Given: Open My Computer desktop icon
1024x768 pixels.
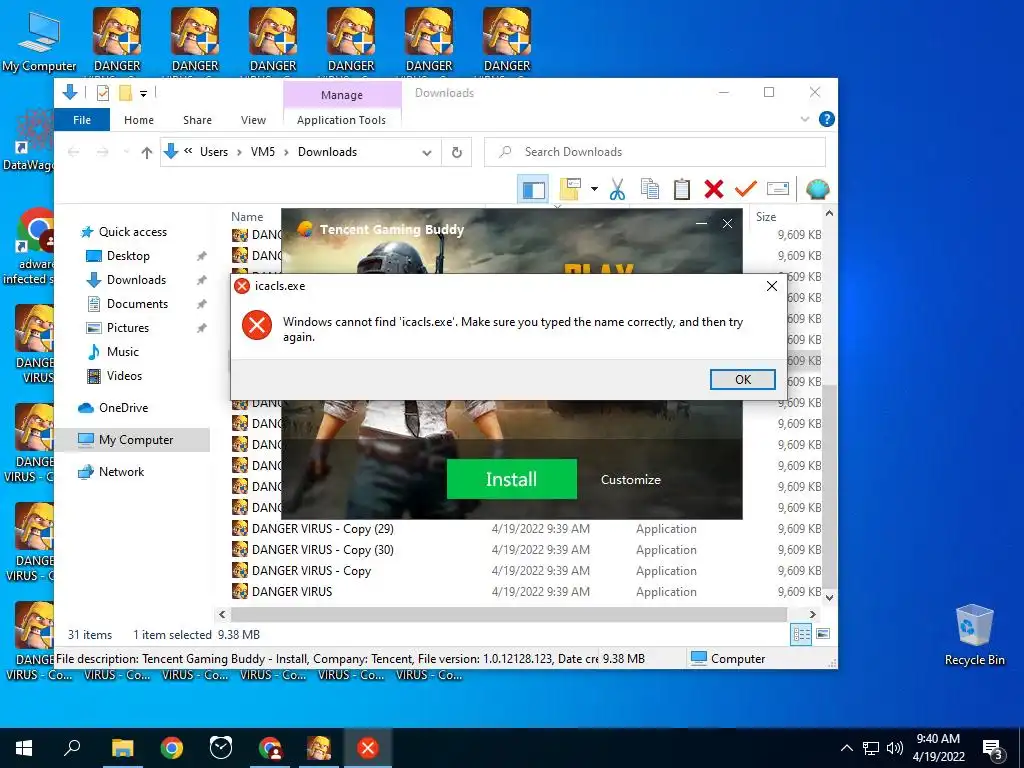Looking at the screenshot, I should [x=39, y=40].
